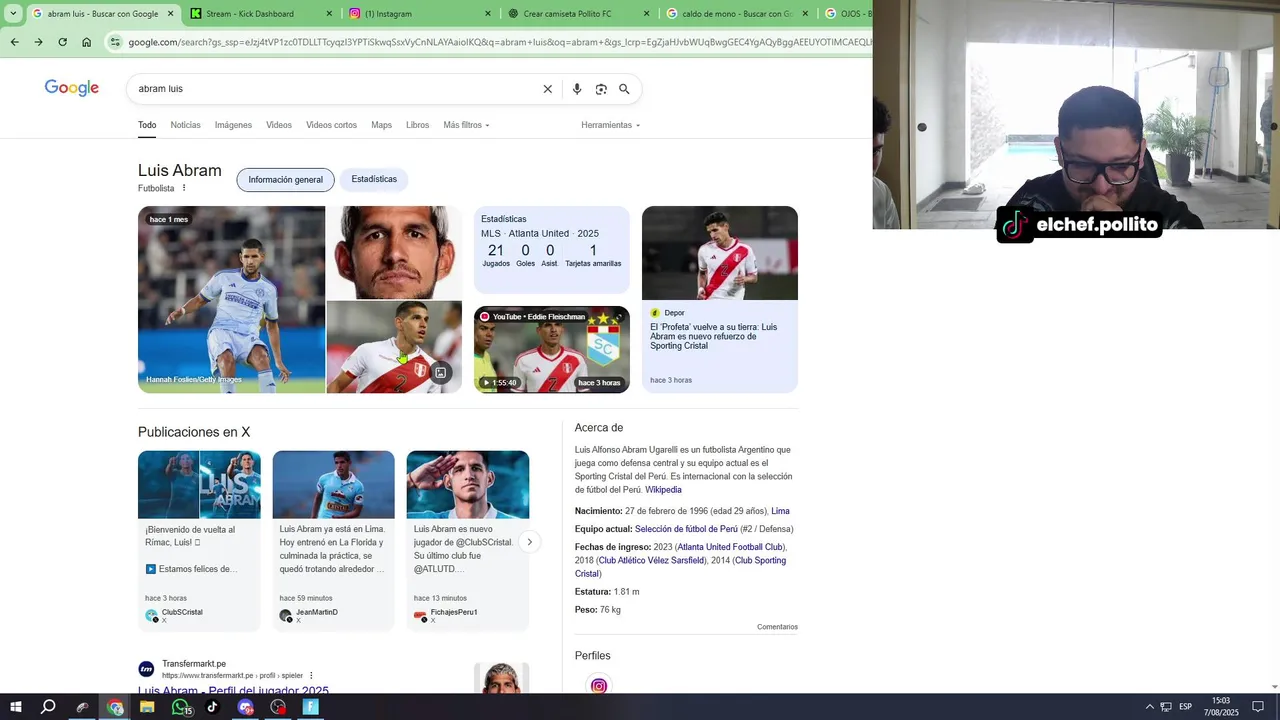Select the Estadísticas chip
1280x720 pixels.
[x=374, y=179]
